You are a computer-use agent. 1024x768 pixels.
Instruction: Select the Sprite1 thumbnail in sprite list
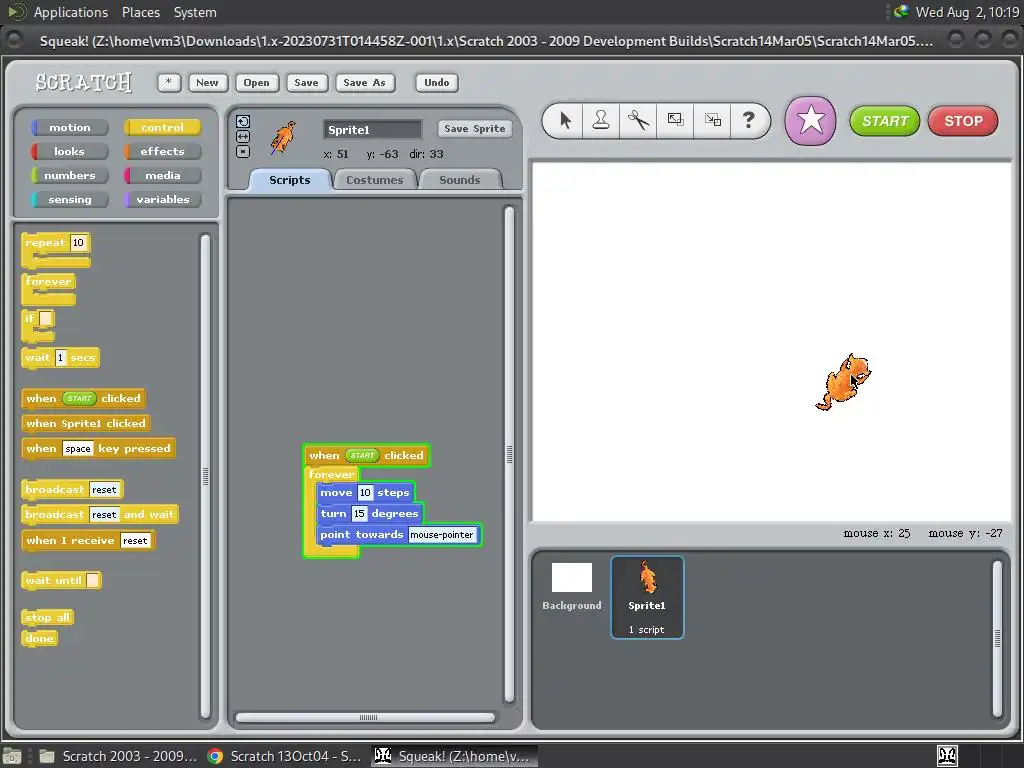point(647,597)
